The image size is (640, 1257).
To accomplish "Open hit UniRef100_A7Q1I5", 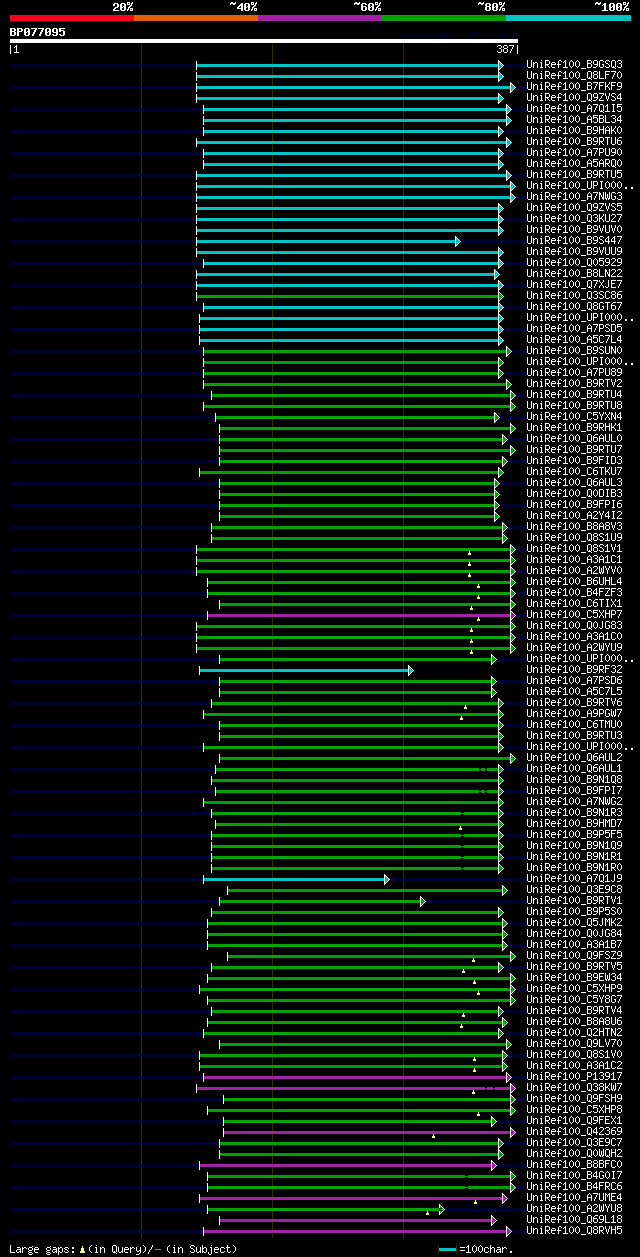I will pos(574,108).
